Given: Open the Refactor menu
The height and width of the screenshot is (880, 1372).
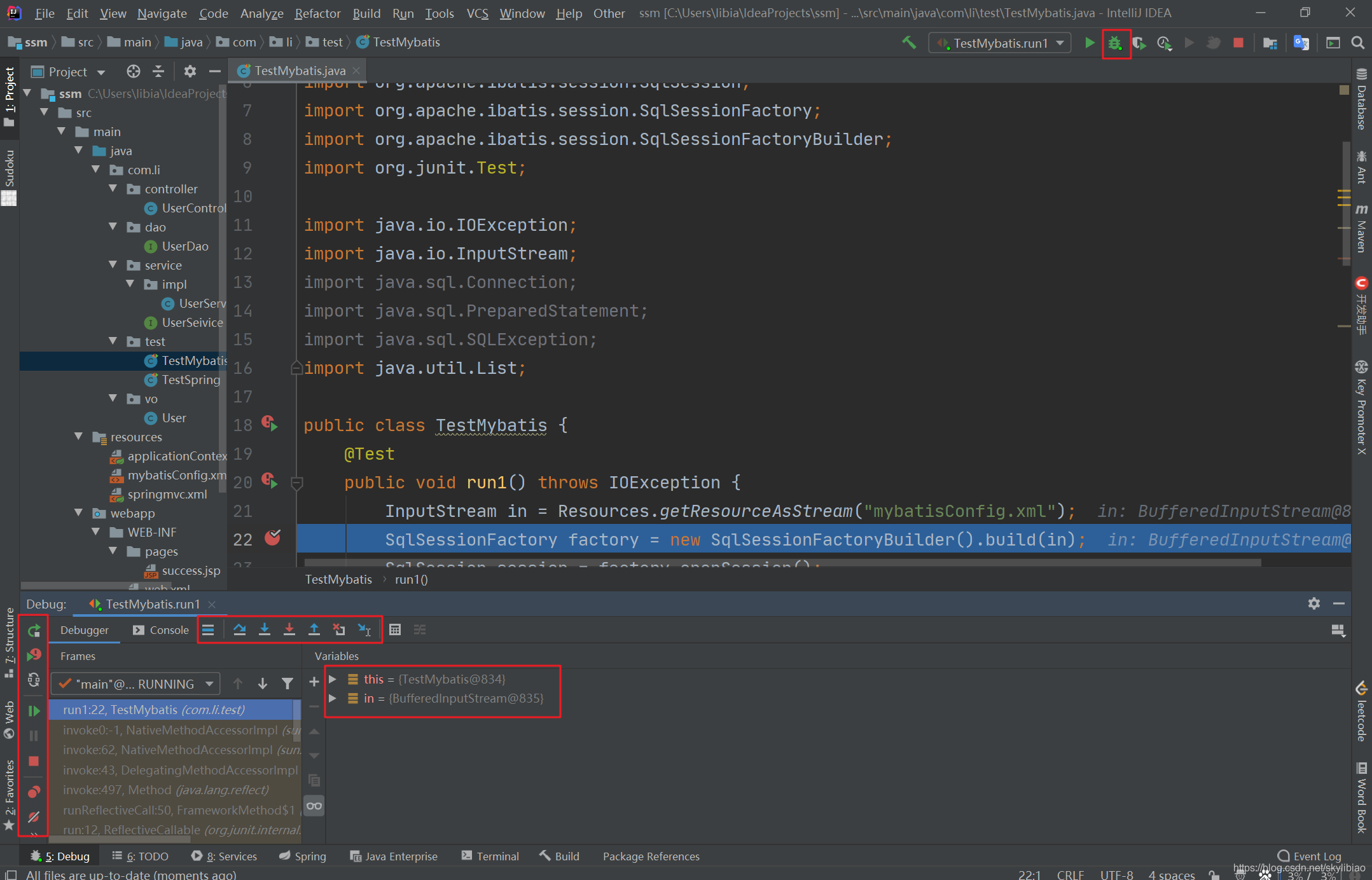Looking at the screenshot, I should coord(317,13).
